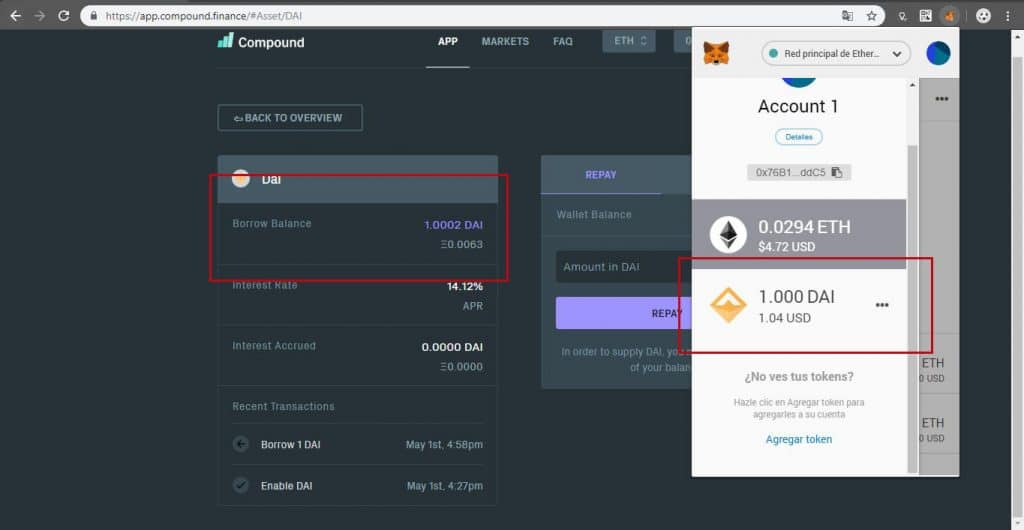
Task: Click the MetaMask popup scrollbar
Action: point(913,309)
